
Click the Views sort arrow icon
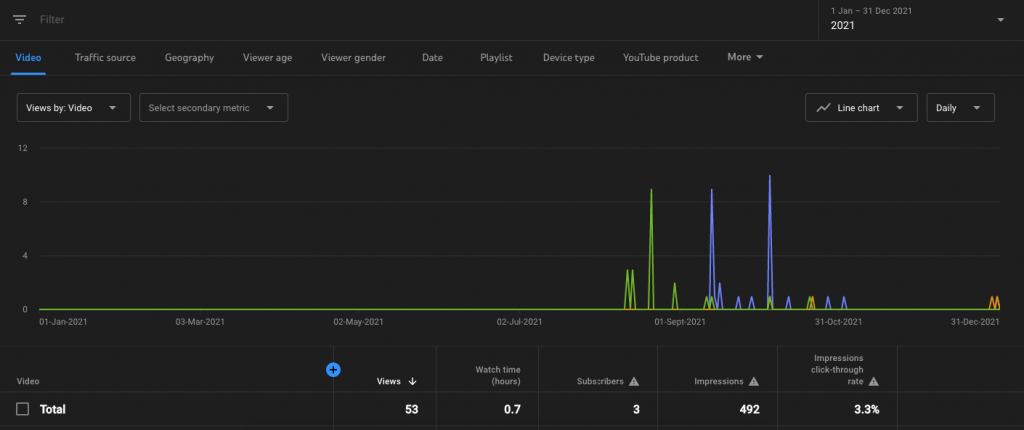413,381
